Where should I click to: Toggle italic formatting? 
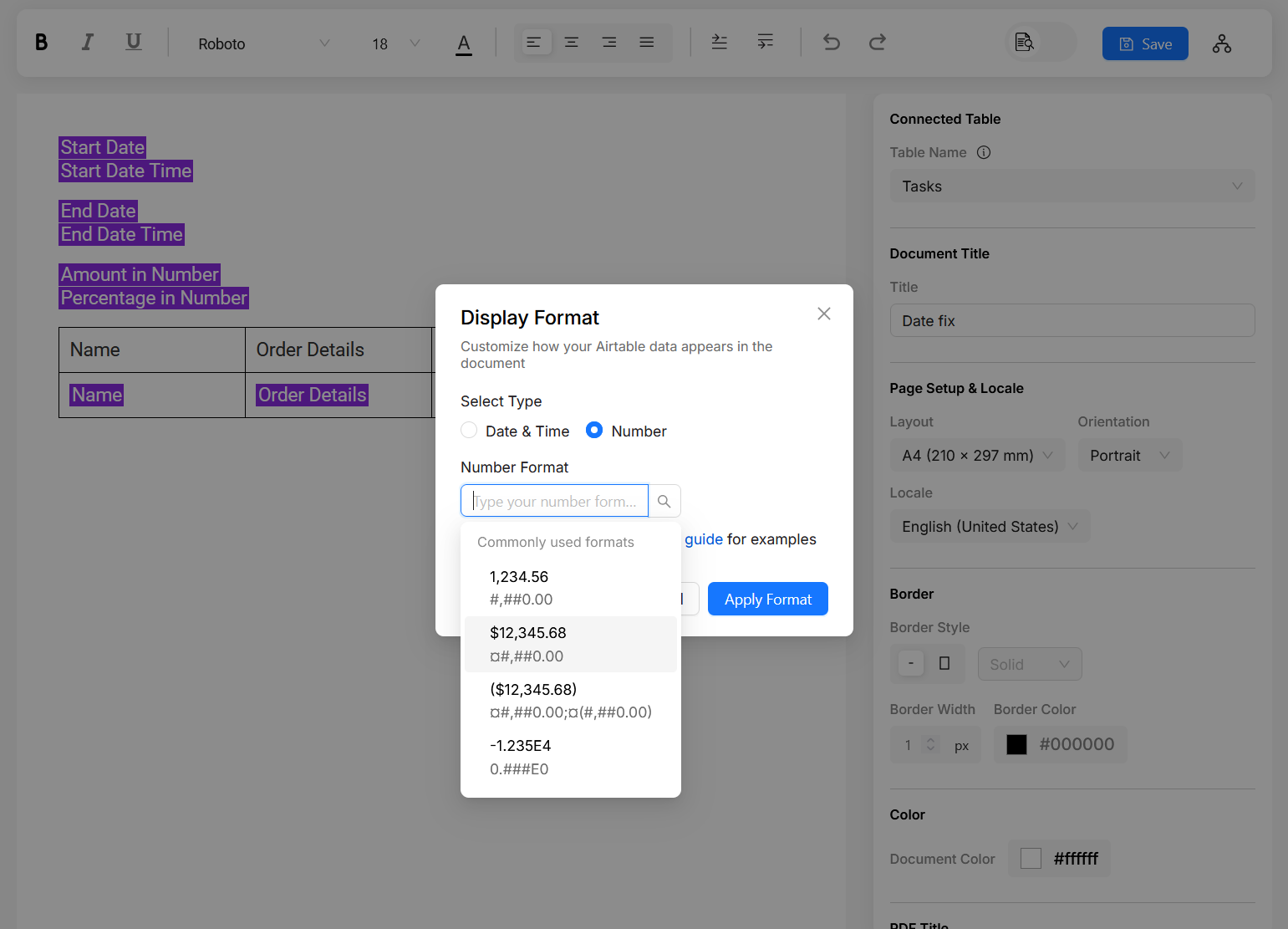[87, 43]
